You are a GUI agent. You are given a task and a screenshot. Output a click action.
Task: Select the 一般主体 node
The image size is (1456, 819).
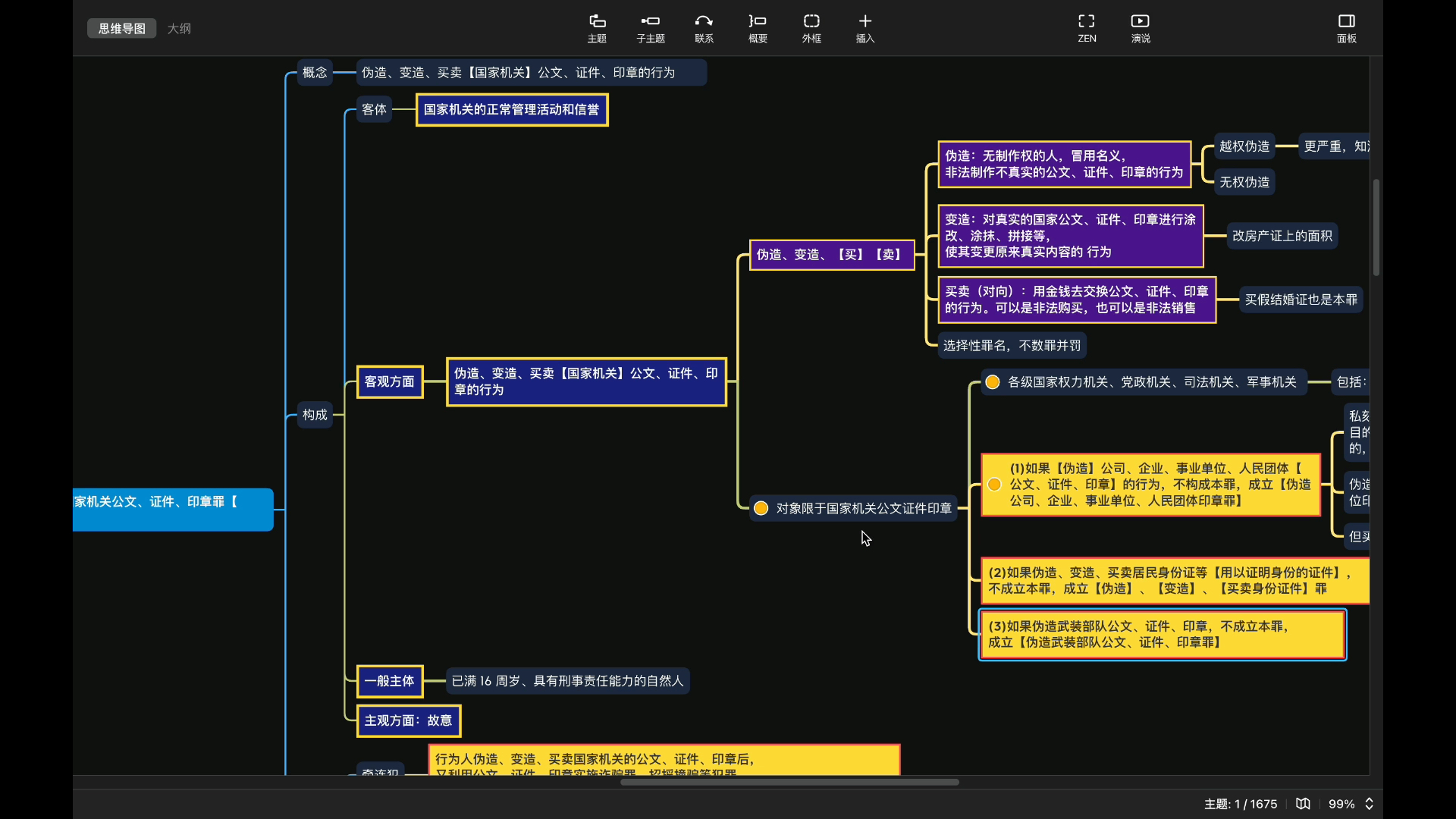(x=390, y=681)
